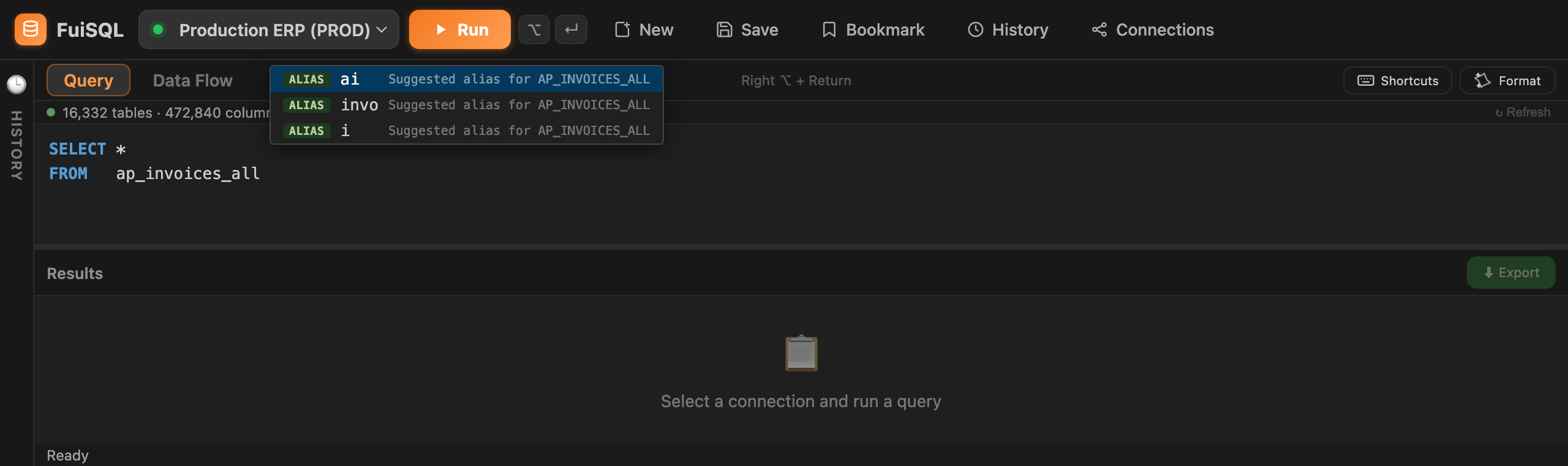
Task: Export the query results
Action: click(1511, 273)
